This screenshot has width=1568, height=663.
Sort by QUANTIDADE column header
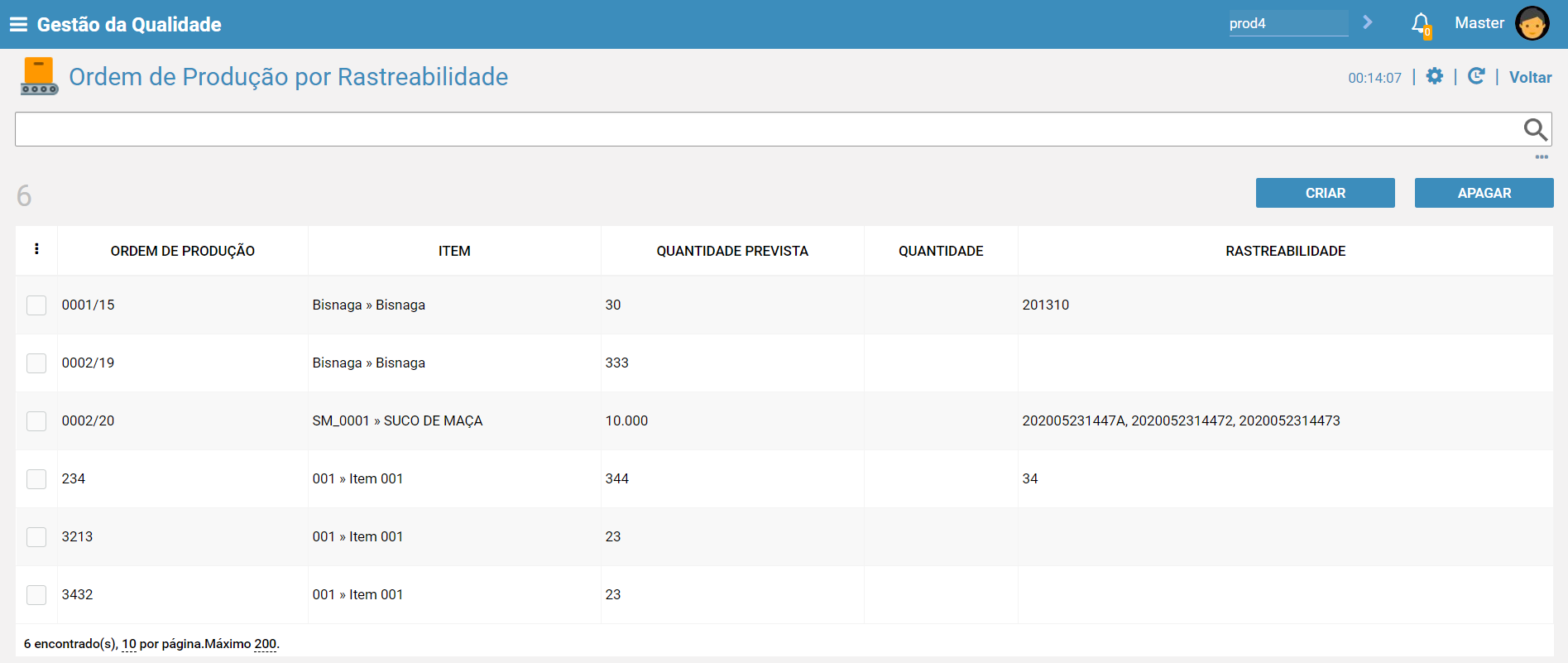(x=941, y=251)
